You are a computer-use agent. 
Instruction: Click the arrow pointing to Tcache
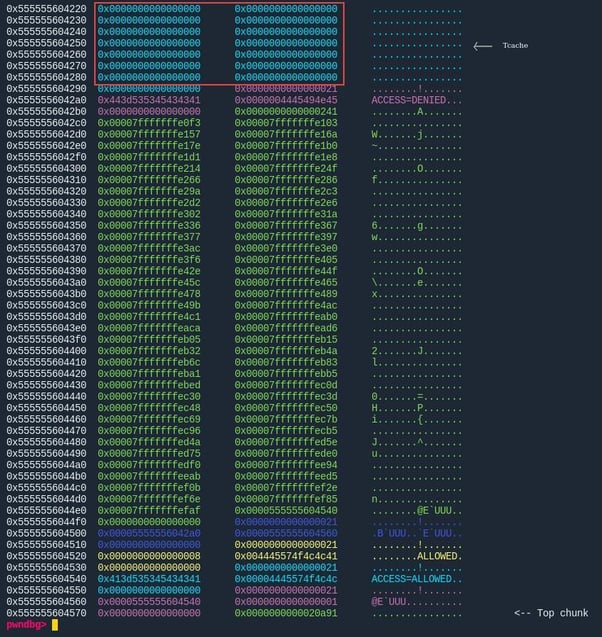point(483,46)
